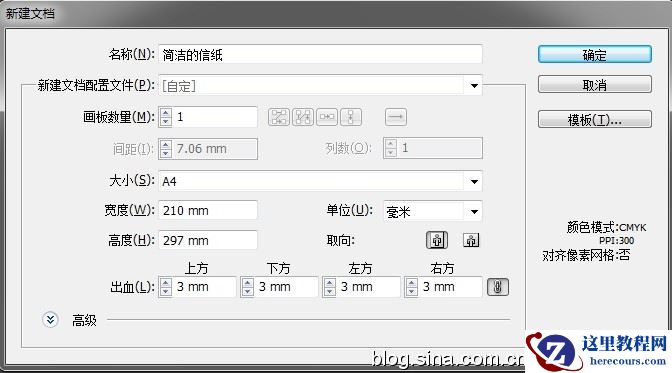
Task: Click the 取消 cancel button
Action: pyautogui.click(x=595, y=85)
